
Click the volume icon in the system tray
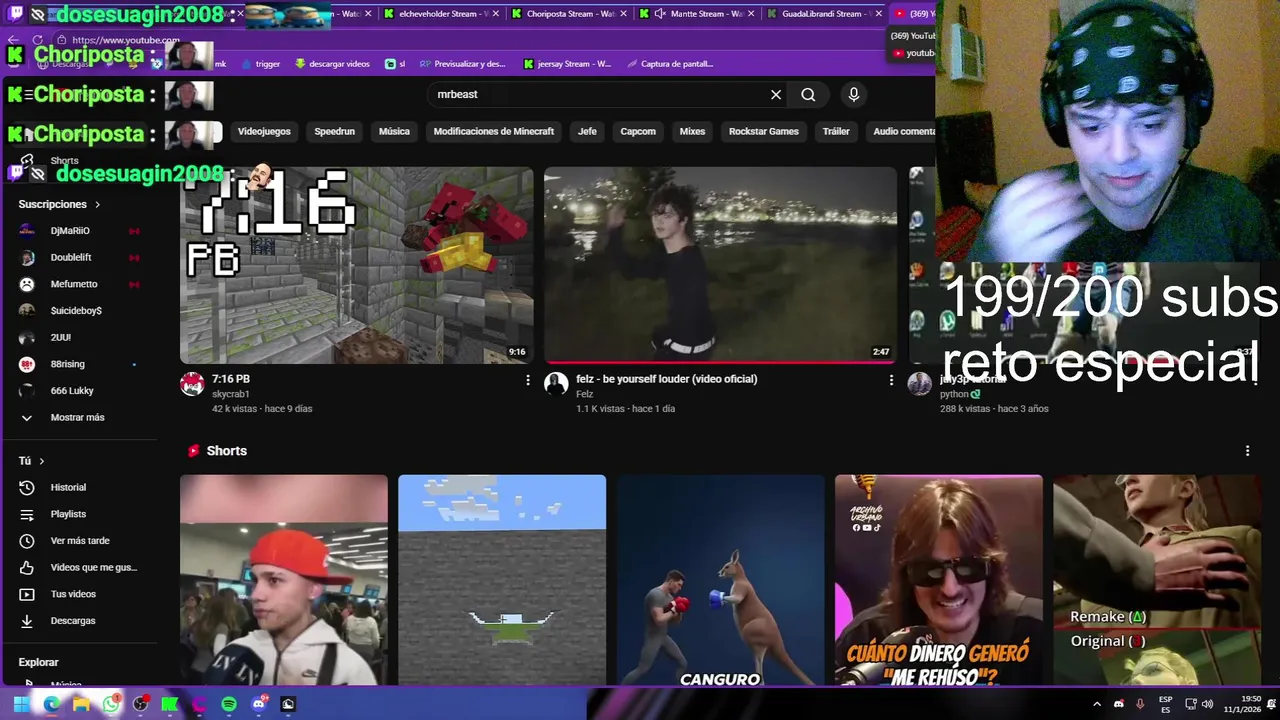click(1207, 704)
